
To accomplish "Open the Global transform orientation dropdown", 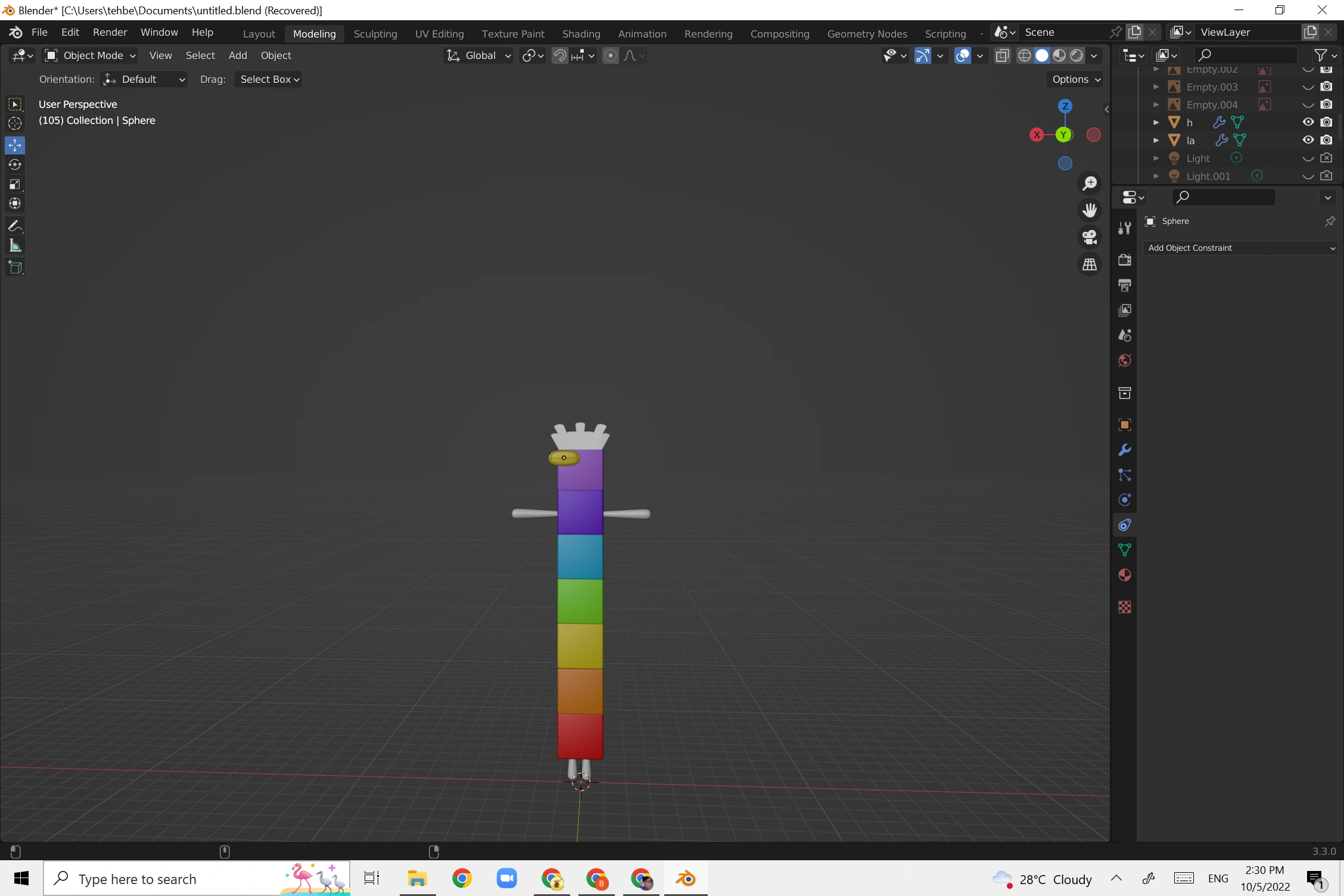I will [x=478, y=55].
